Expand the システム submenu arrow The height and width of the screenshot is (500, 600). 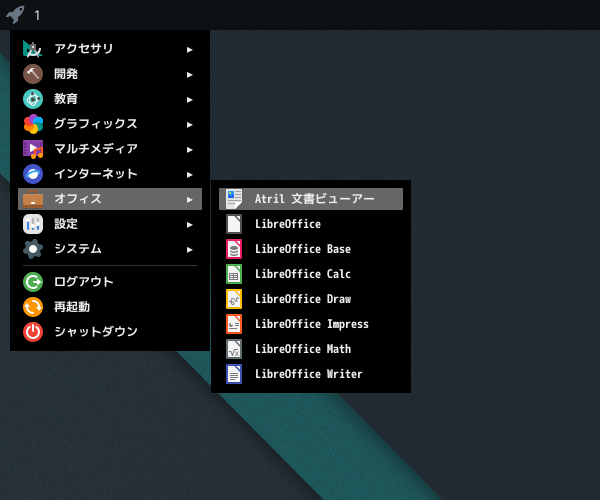pyautogui.click(x=189, y=250)
